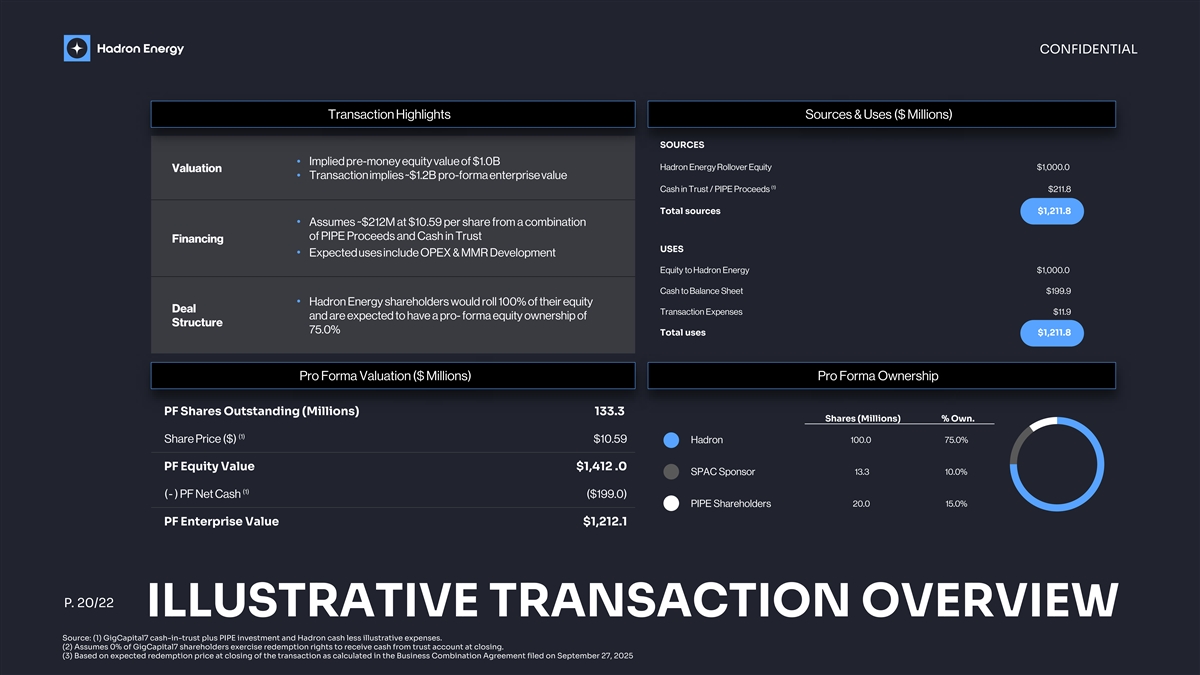Select the Sources & Uses header
The image size is (1200, 675).
click(x=880, y=114)
